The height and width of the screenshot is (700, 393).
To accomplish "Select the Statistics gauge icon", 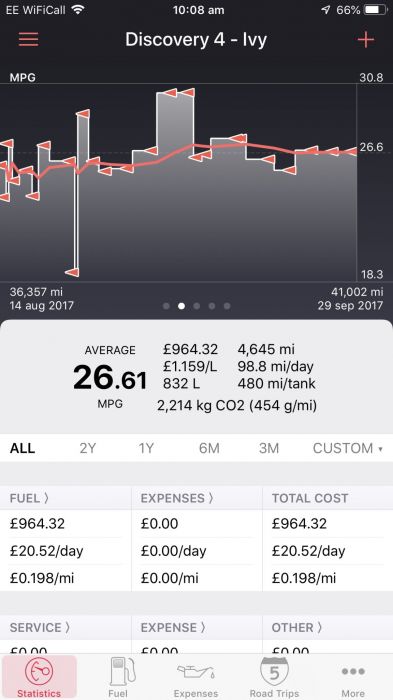I will pos(39,671).
